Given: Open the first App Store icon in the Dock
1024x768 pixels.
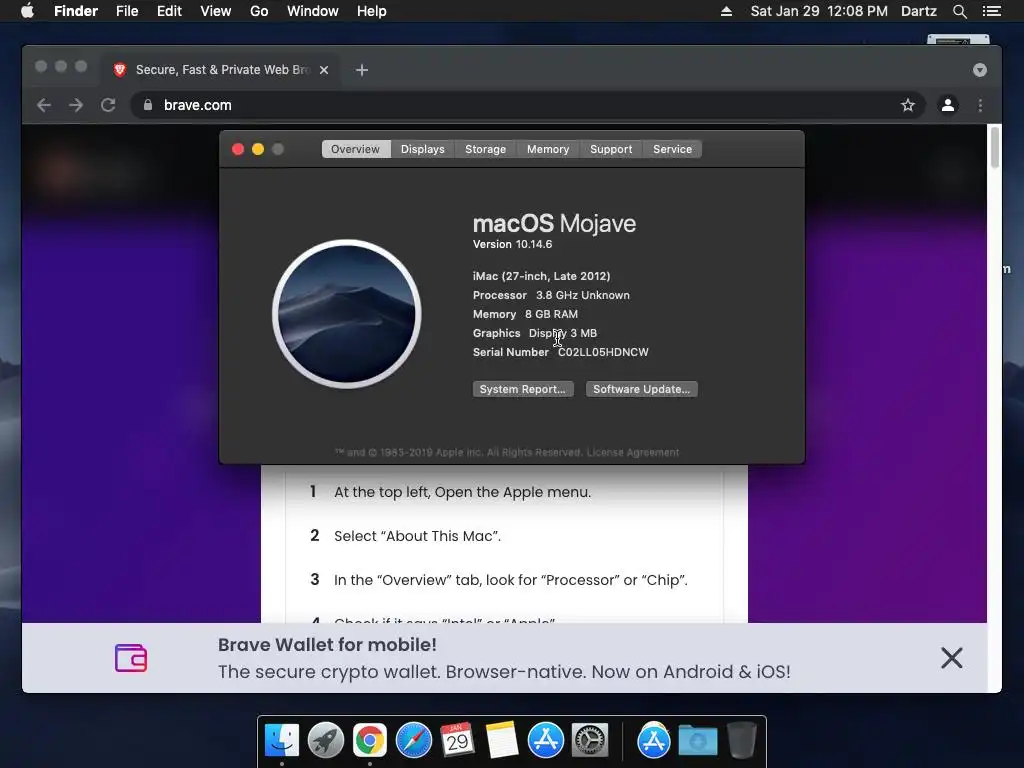Looking at the screenshot, I should pos(546,741).
